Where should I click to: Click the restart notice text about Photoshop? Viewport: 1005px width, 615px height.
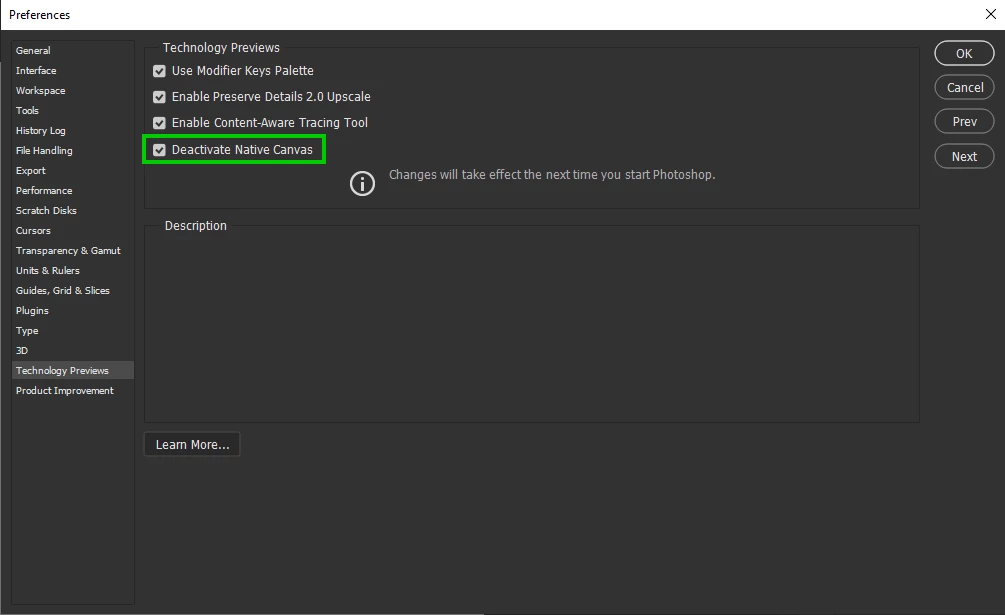click(552, 175)
